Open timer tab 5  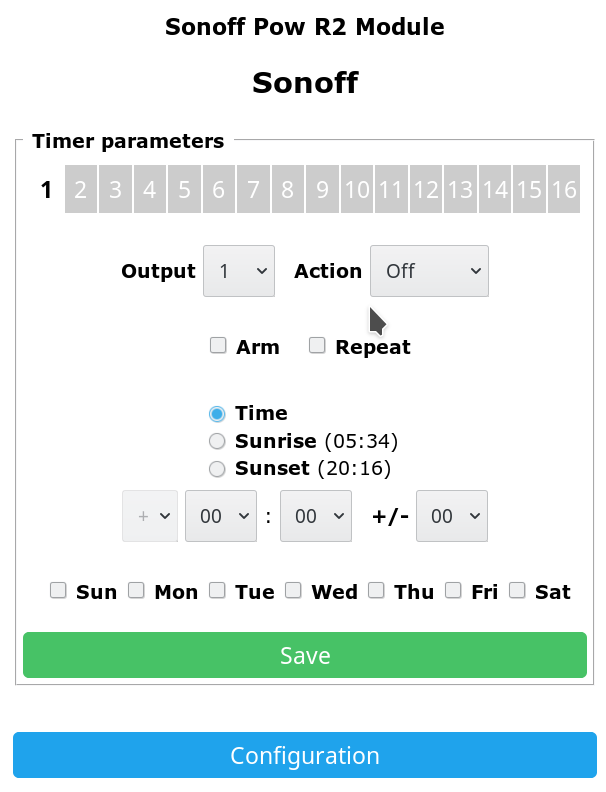point(184,189)
